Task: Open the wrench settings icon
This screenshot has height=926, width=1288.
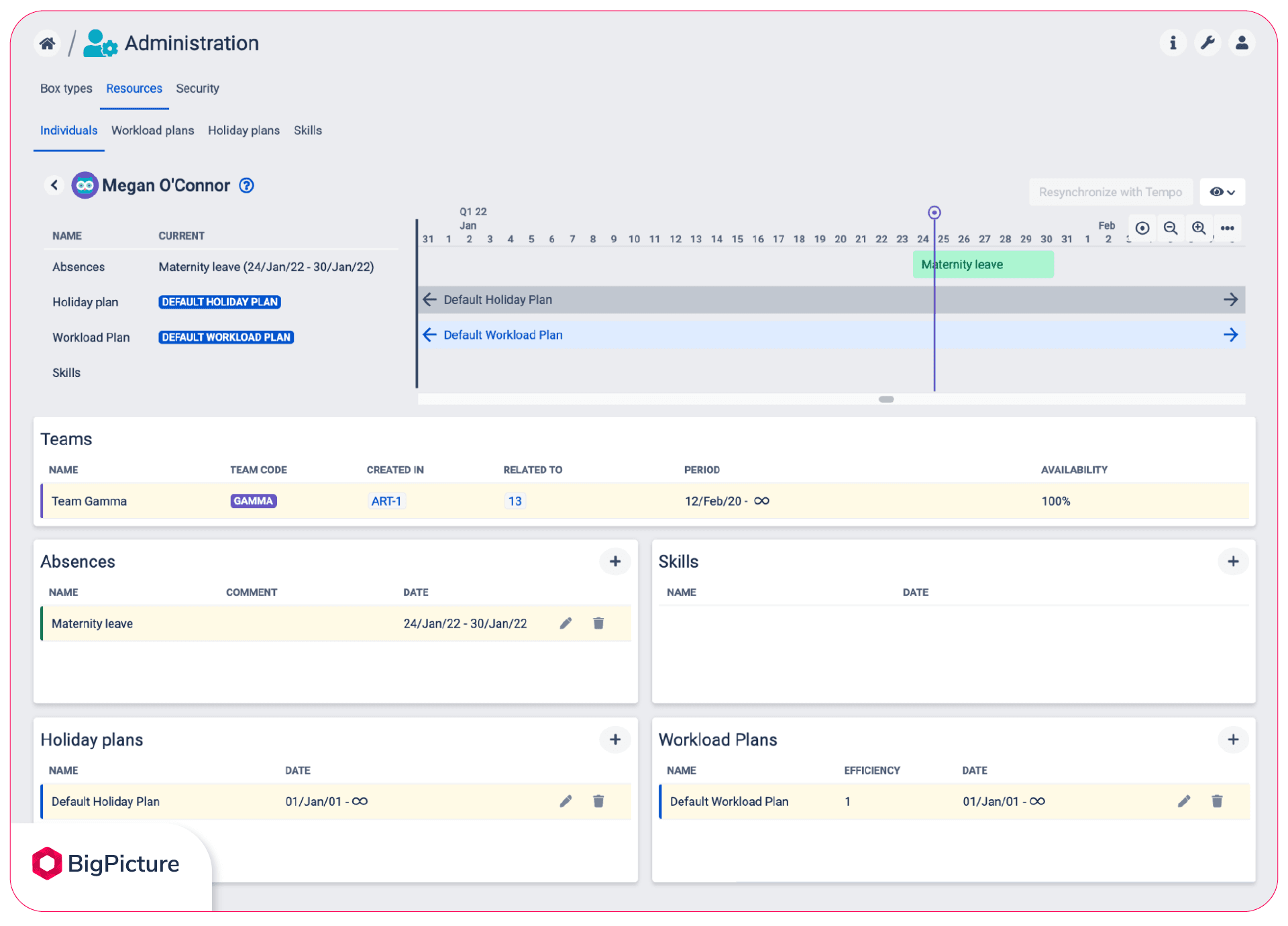Action: (x=1207, y=43)
